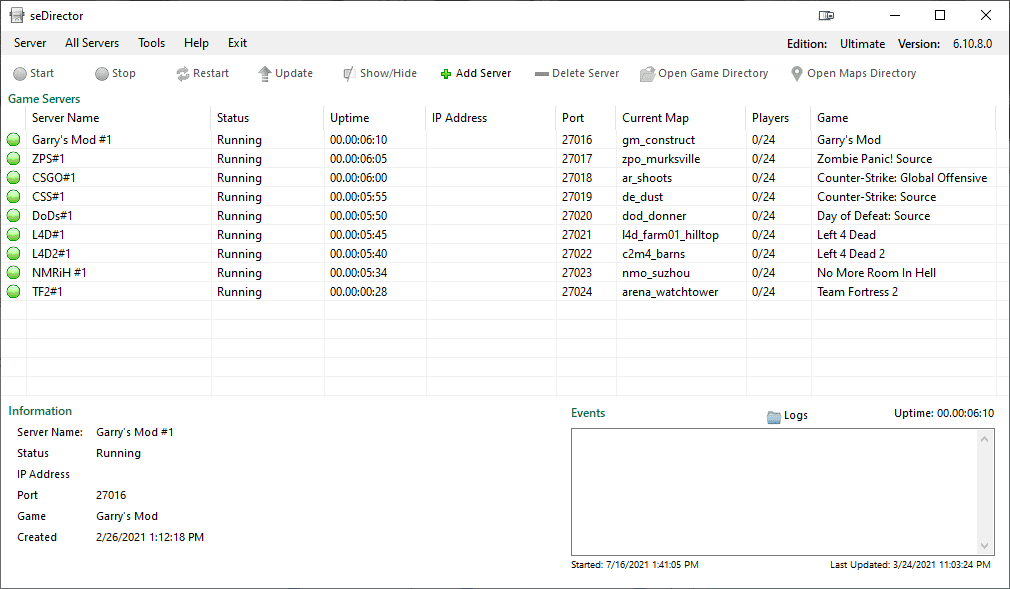Open the All Servers menu
Screen dimensions: 1010x589
pyautogui.click(x=92, y=43)
